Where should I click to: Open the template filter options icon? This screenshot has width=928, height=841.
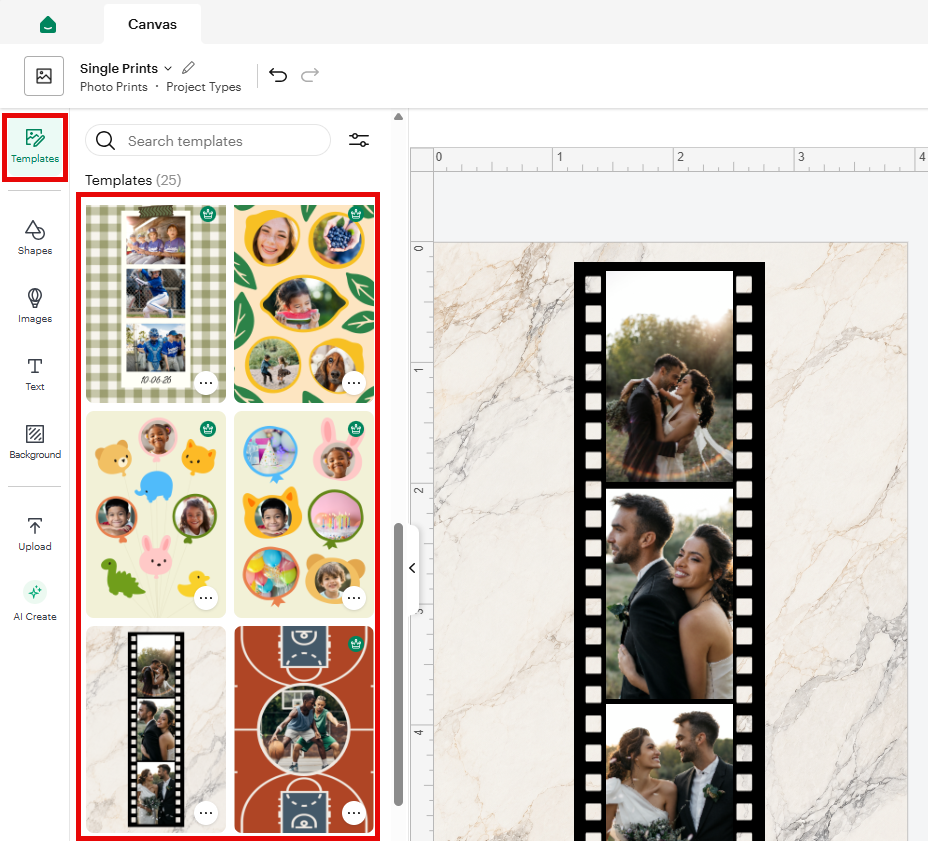point(359,140)
